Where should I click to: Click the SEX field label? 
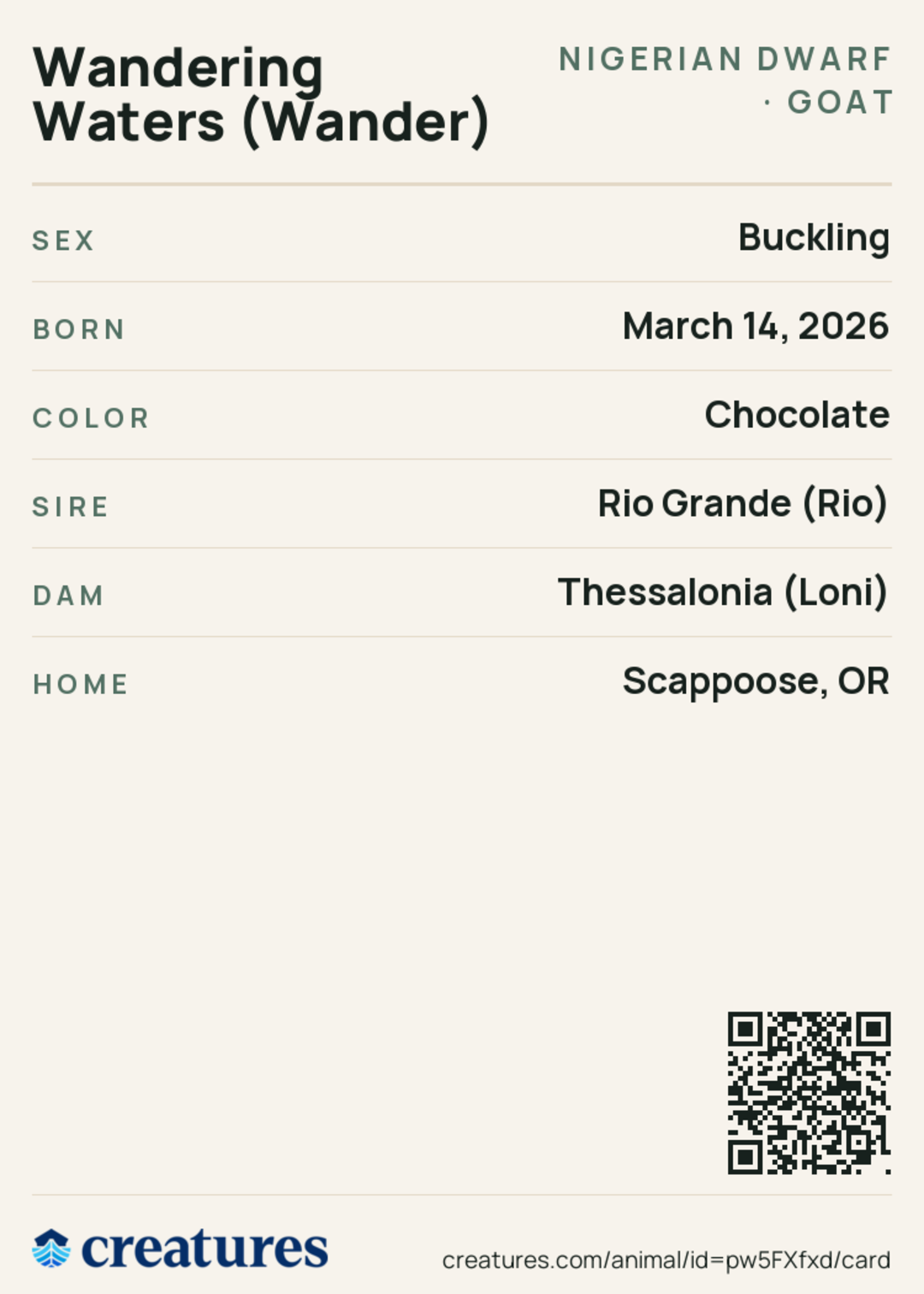[63, 241]
